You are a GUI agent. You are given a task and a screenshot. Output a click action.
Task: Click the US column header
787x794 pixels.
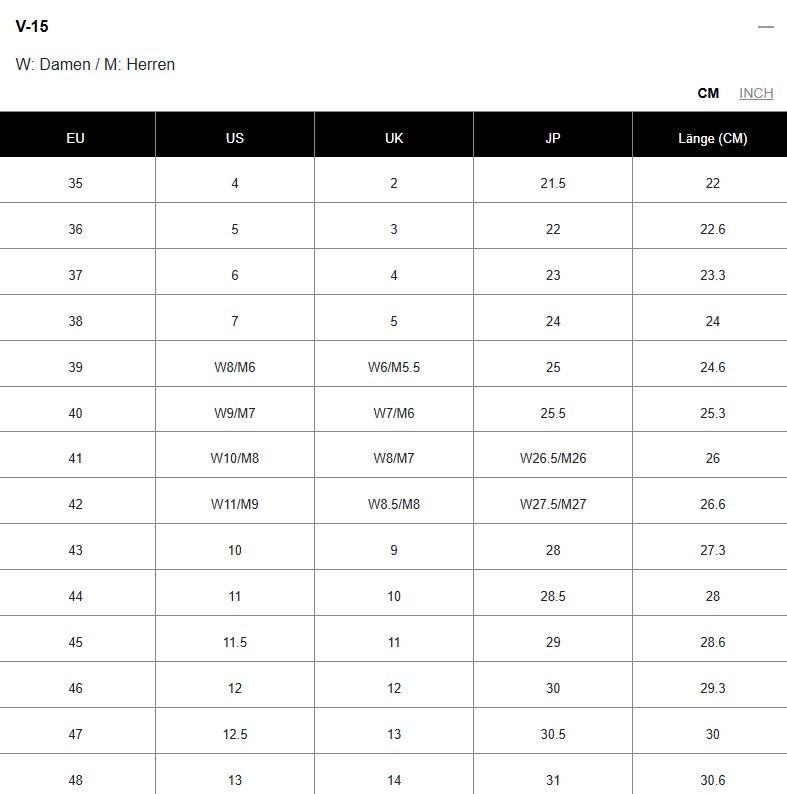pyautogui.click(x=235, y=138)
